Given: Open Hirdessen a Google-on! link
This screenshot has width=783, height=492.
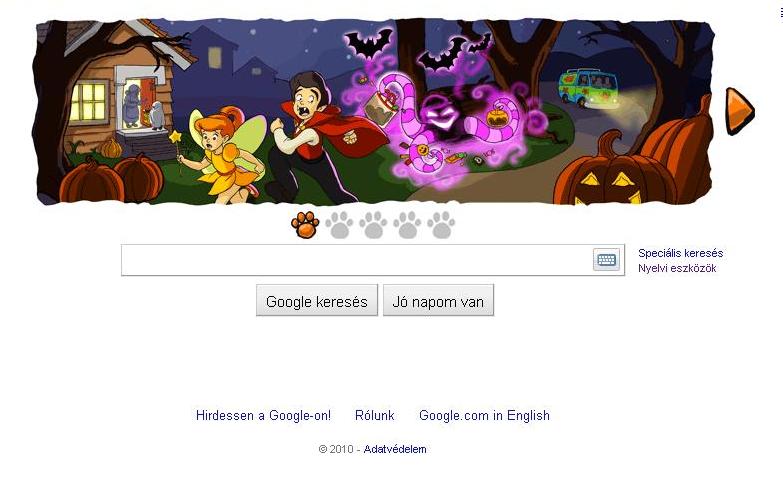Looking at the screenshot, I should coord(263,416).
